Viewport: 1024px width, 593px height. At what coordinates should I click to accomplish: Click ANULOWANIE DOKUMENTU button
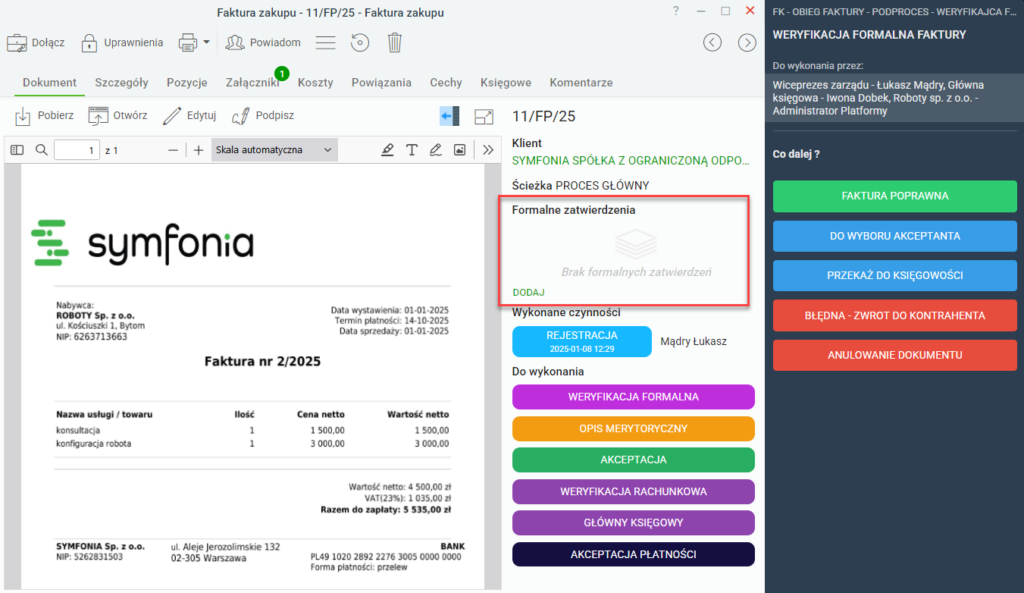pyautogui.click(x=895, y=355)
